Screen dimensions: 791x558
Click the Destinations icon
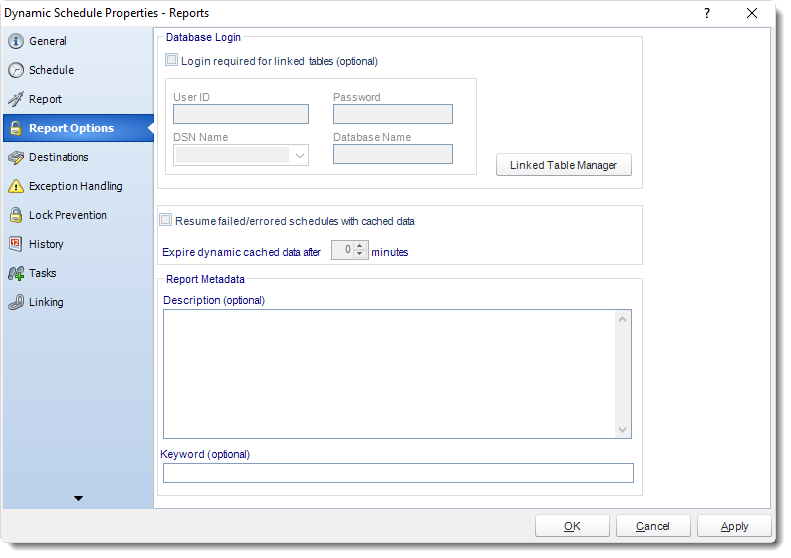[16, 157]
